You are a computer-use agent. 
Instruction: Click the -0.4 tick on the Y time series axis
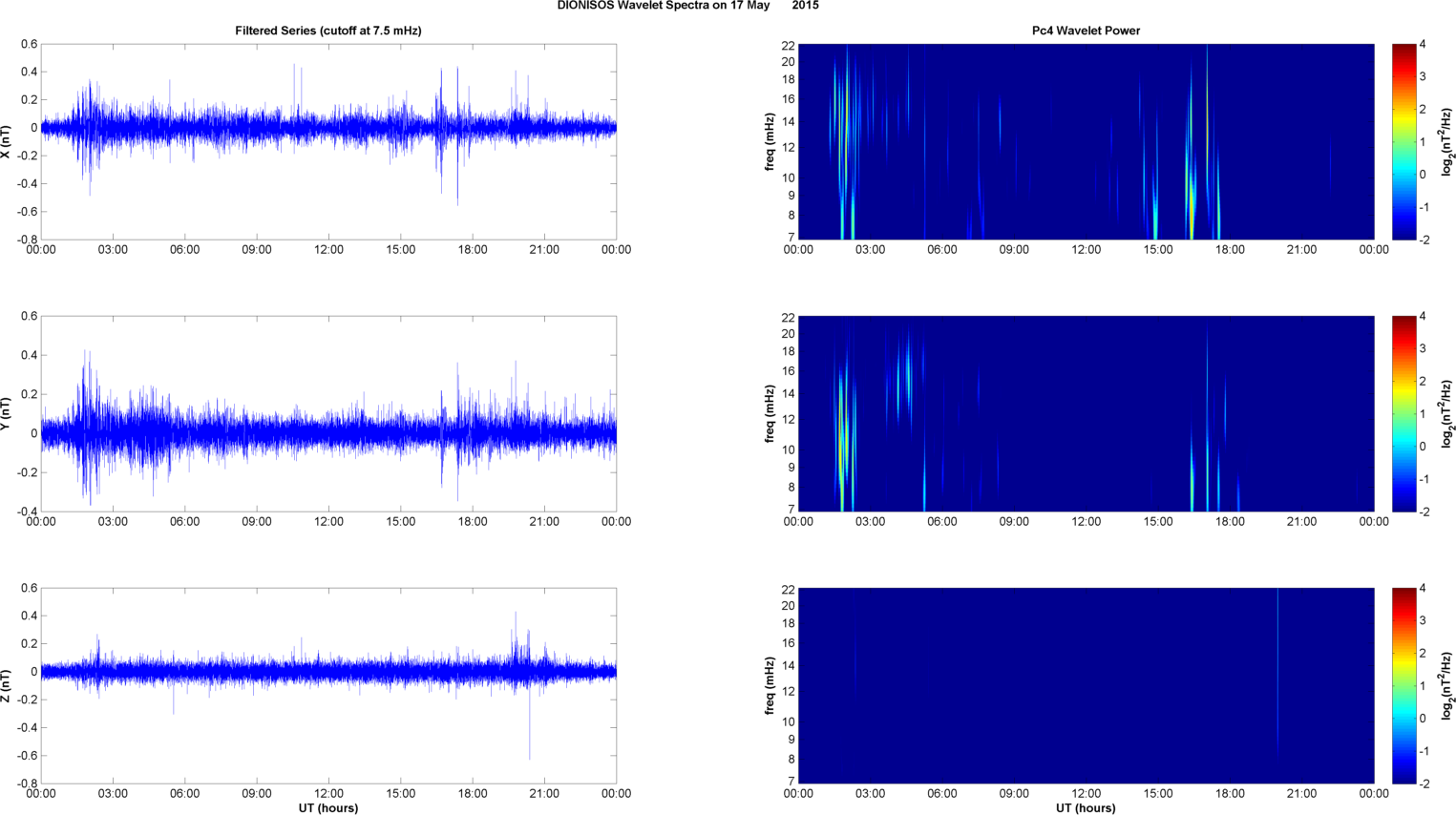click(x=27, y=512)
